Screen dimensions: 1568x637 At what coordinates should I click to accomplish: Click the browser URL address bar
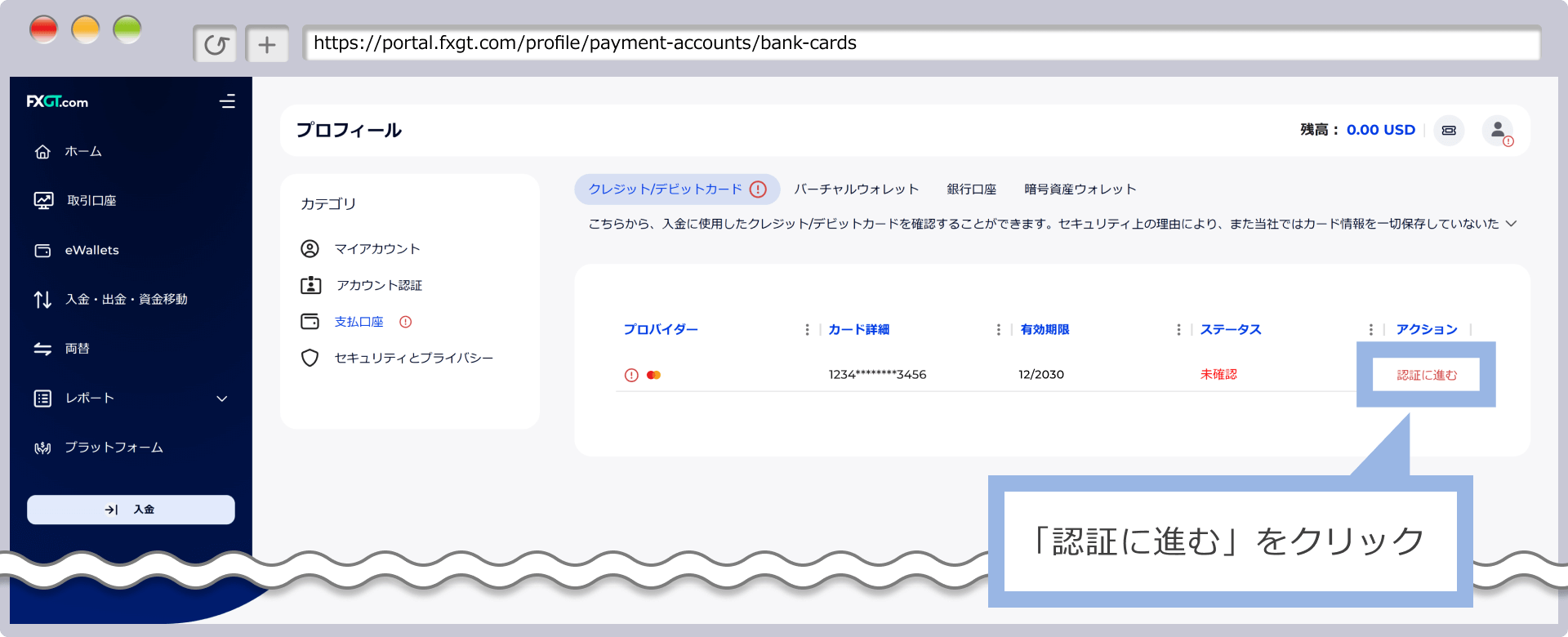click(x=921, y=43)
